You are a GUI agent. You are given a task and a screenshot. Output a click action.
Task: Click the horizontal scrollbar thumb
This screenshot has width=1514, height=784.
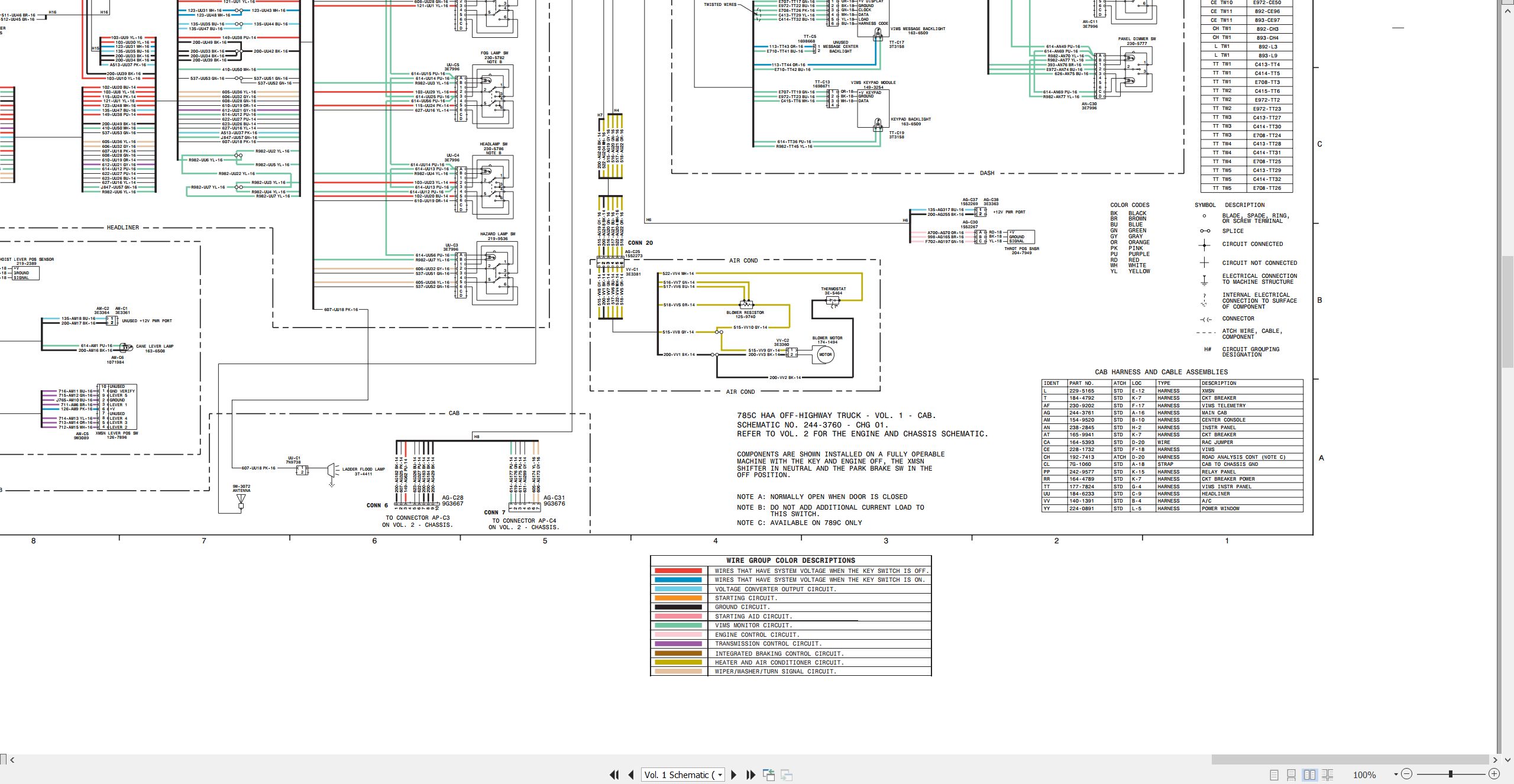[x=1350, y=760]
